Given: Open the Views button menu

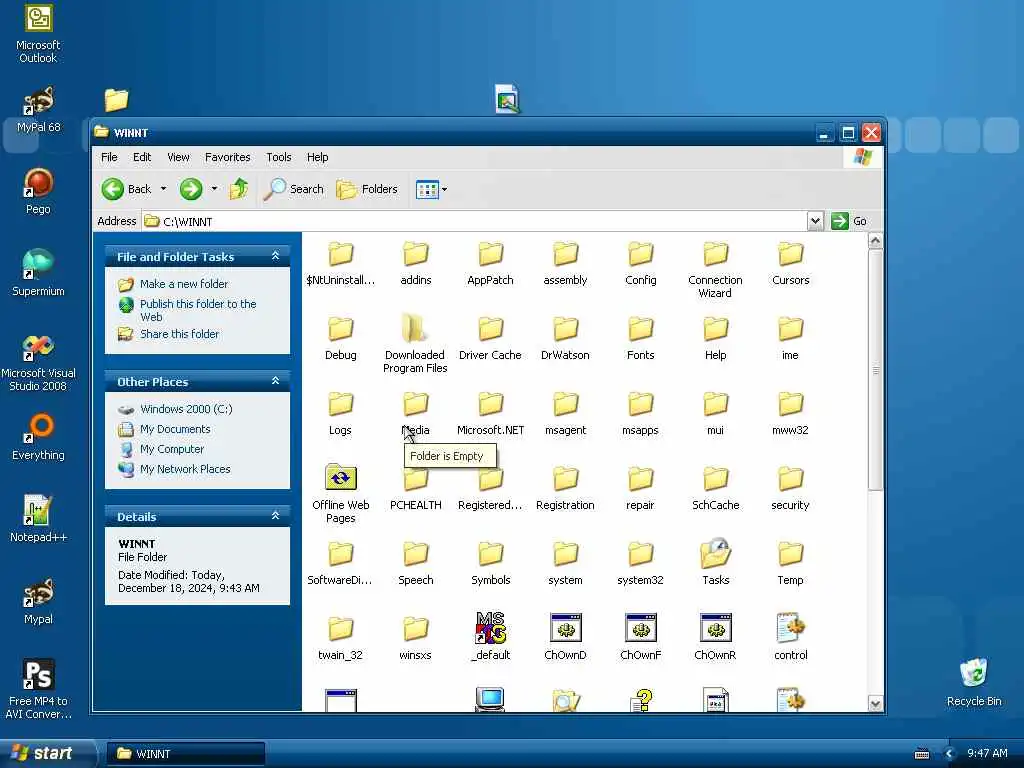Looking at the screenshot, I should pos(432,189).
